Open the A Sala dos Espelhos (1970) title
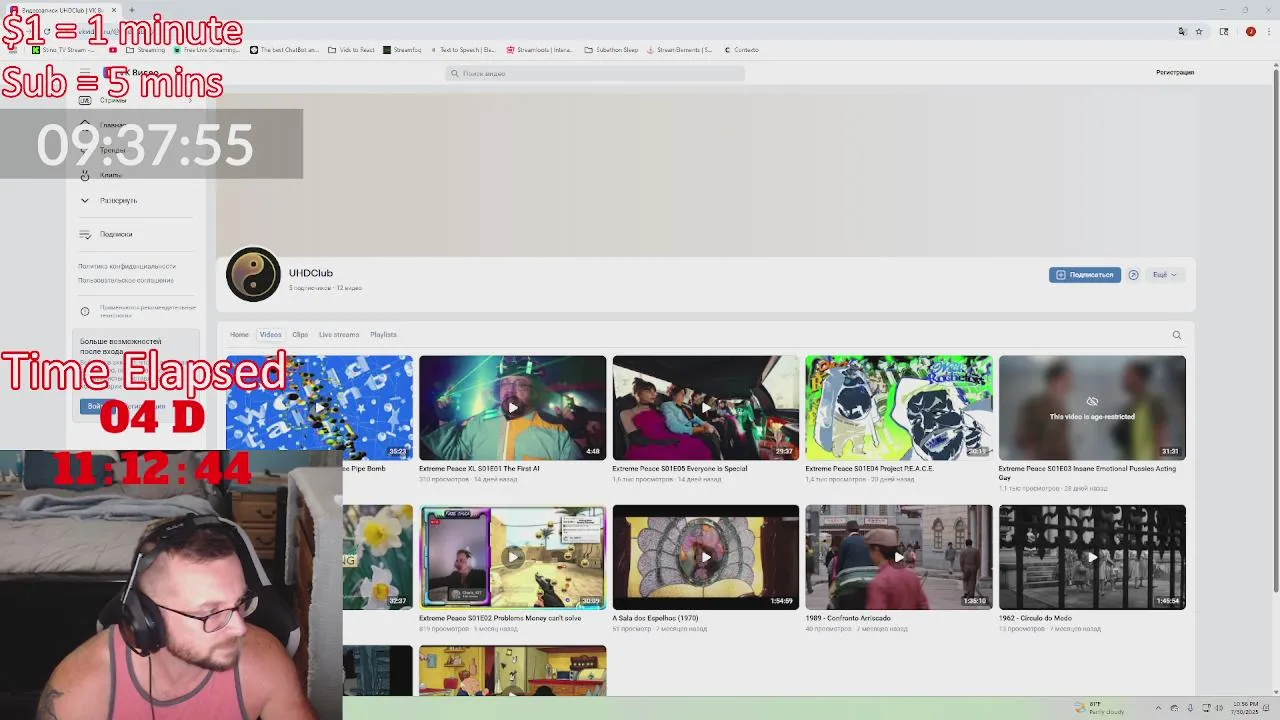Image resolution: width=1280 pixels, height=720 pixels. tap(655, 618)
